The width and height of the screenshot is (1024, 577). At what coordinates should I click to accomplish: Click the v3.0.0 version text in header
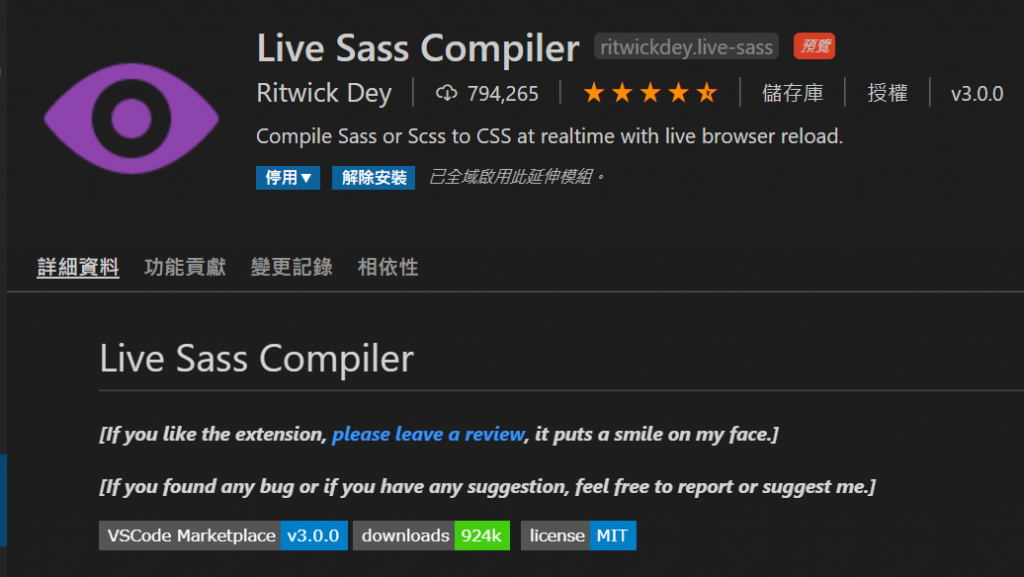977,94
